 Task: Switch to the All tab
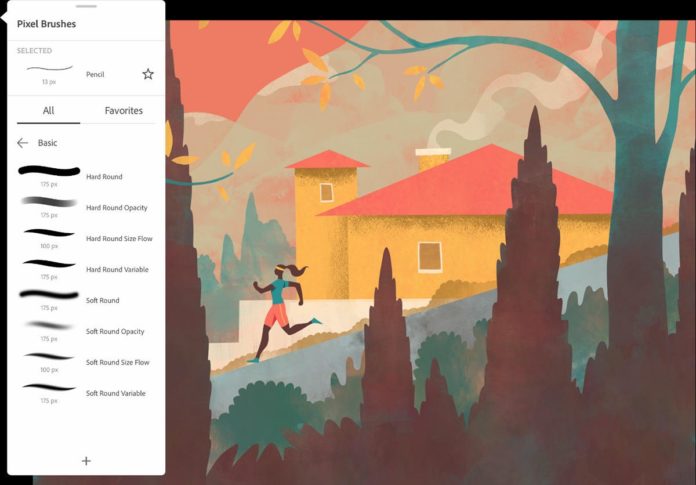[x=48, y=110]
